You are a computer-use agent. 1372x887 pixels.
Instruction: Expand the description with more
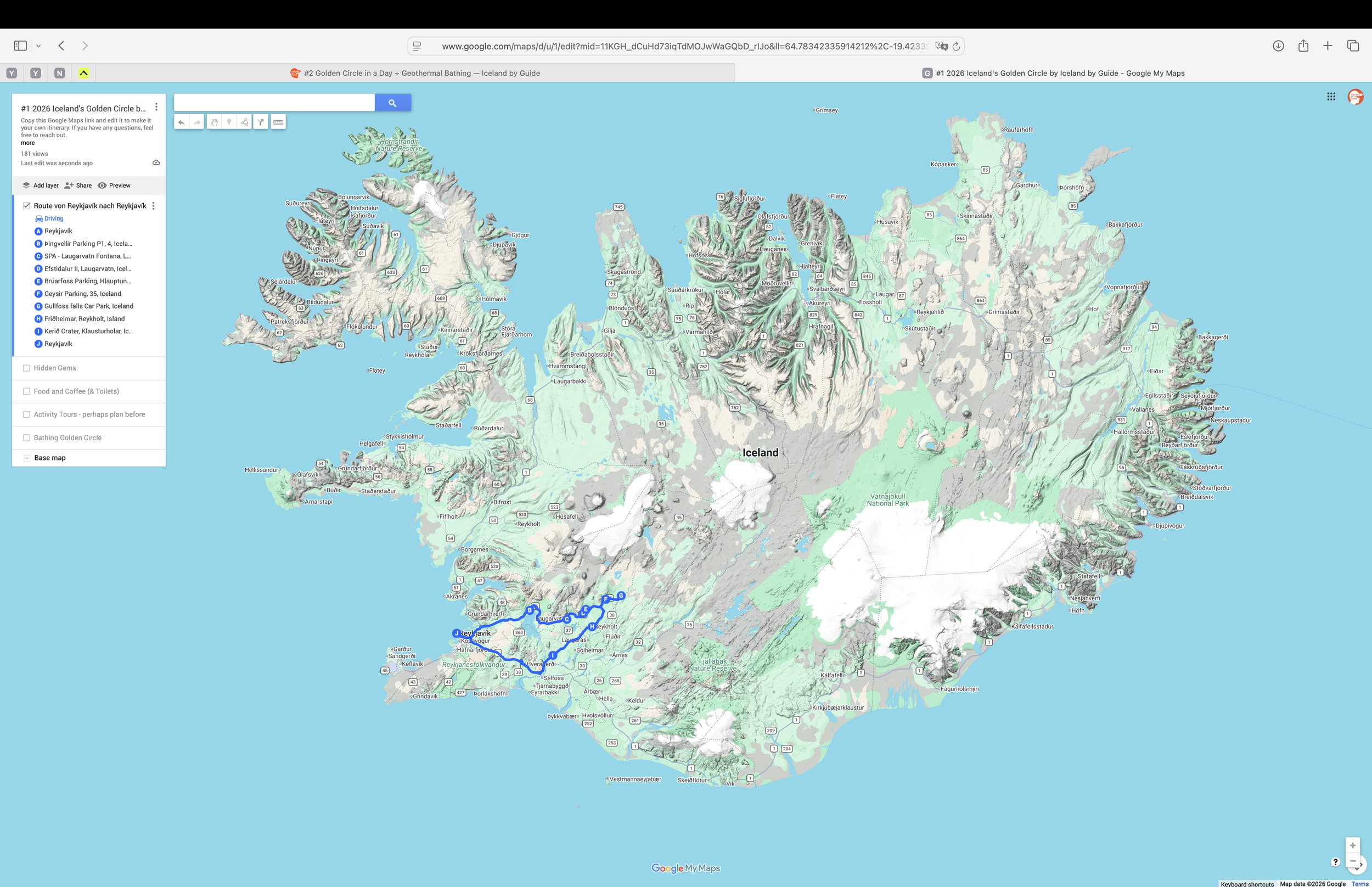pyautogui.click(x=27, y=143)
